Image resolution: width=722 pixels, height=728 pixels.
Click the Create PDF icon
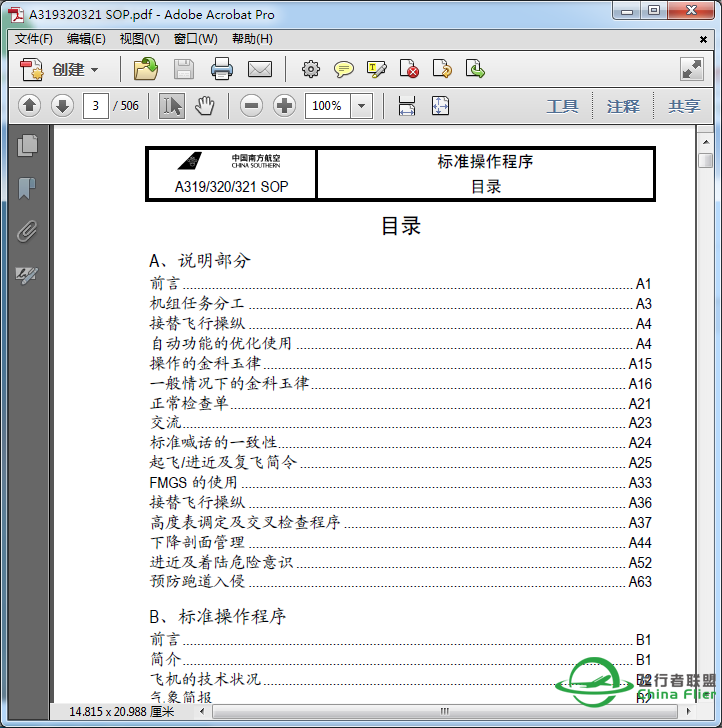click(x=32, y=70)
